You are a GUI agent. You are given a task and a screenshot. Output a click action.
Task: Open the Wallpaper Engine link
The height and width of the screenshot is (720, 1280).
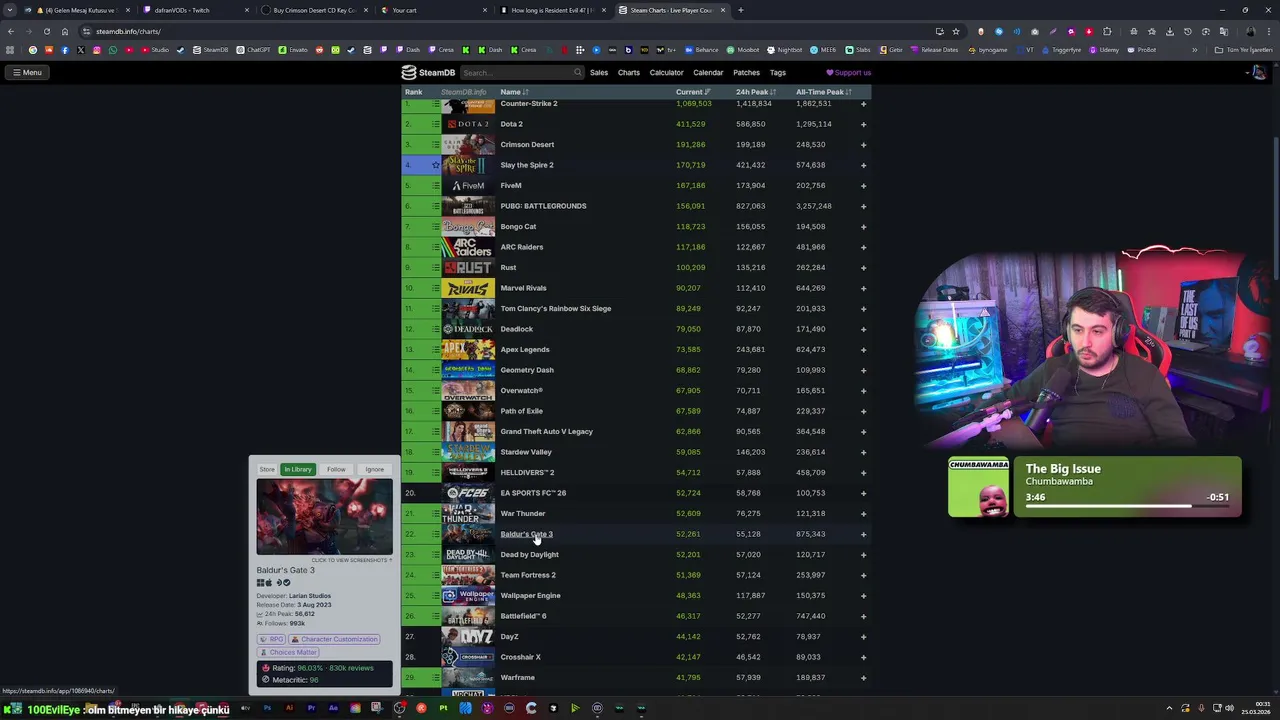[x=530, y=595]
